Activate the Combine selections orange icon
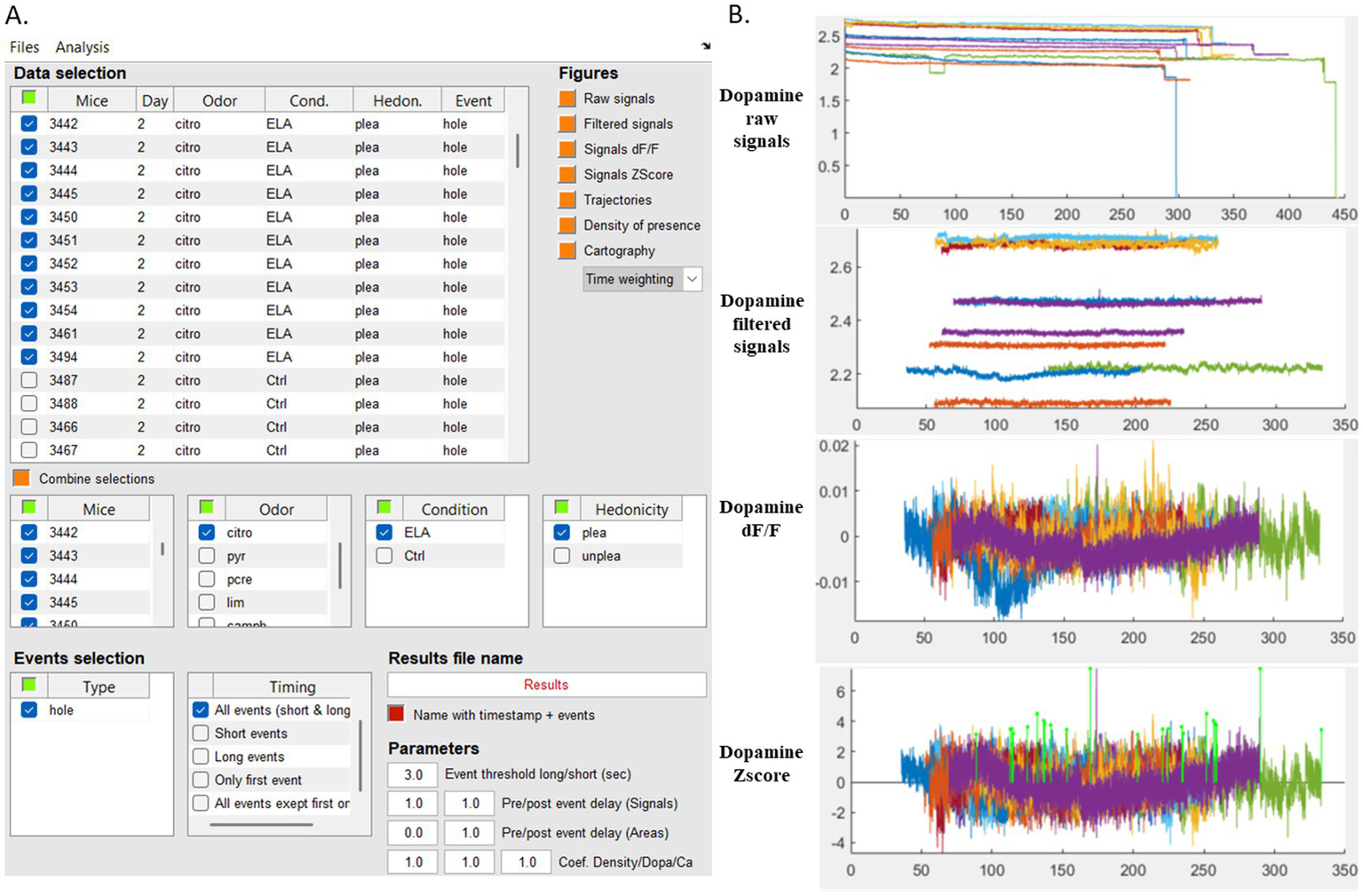 (21, 478)
